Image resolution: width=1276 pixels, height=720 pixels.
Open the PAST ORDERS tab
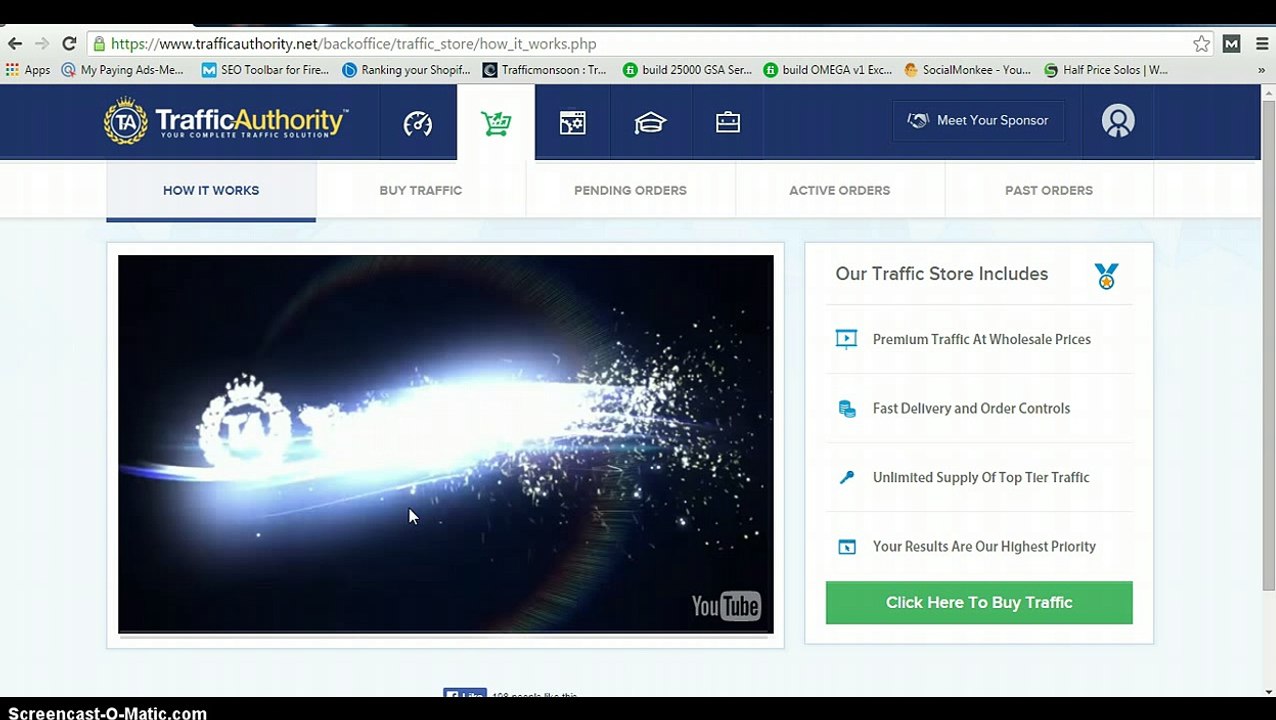[x=1049, y=190]
